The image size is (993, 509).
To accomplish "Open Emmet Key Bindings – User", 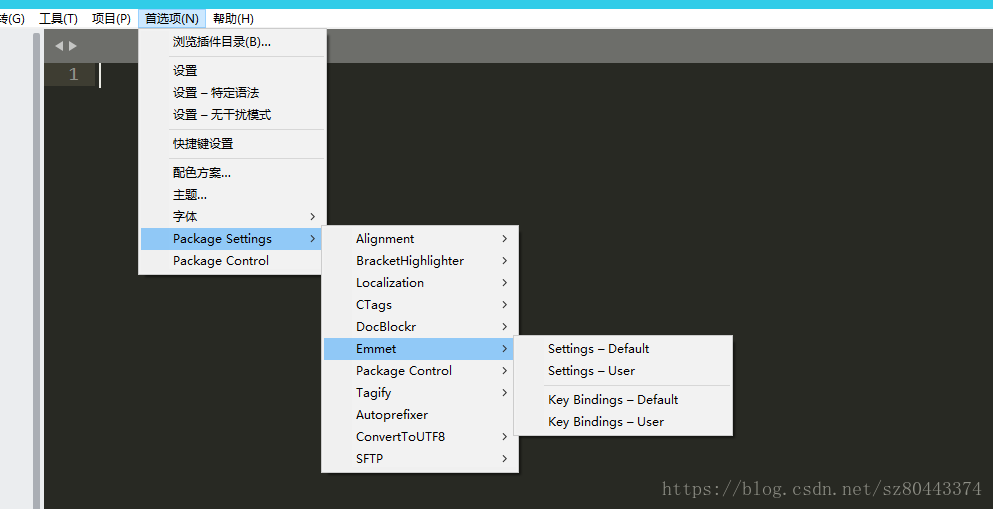I will [623, 422].
